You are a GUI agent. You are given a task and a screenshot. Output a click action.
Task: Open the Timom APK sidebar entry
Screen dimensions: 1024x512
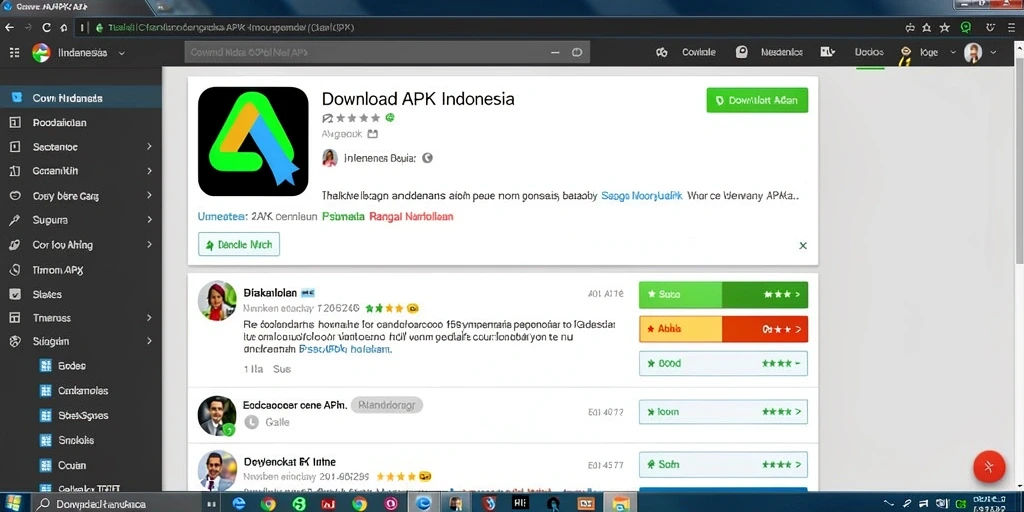(81, 269)
